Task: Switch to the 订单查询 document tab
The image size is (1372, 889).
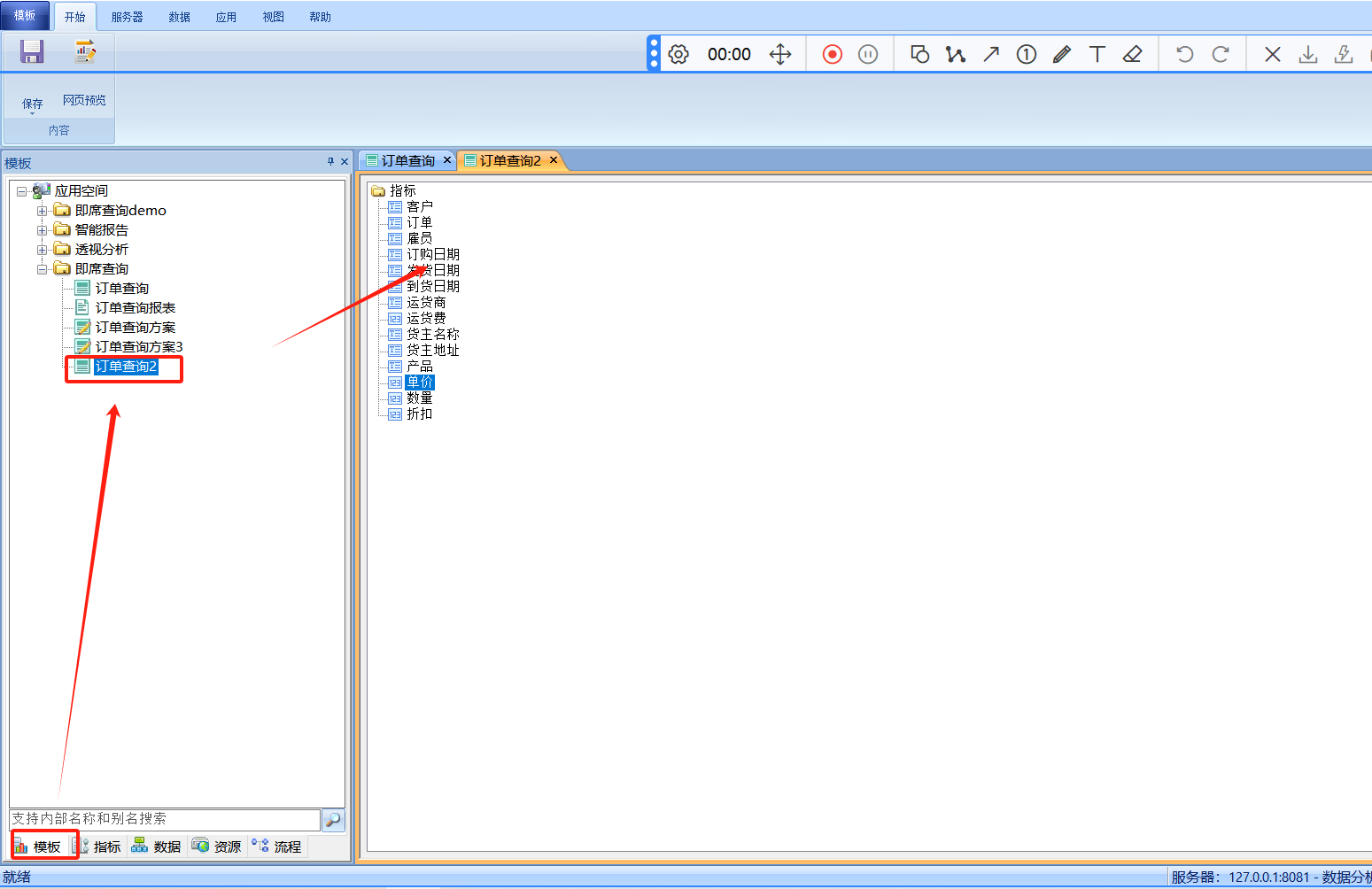Action: click(407, 160)
